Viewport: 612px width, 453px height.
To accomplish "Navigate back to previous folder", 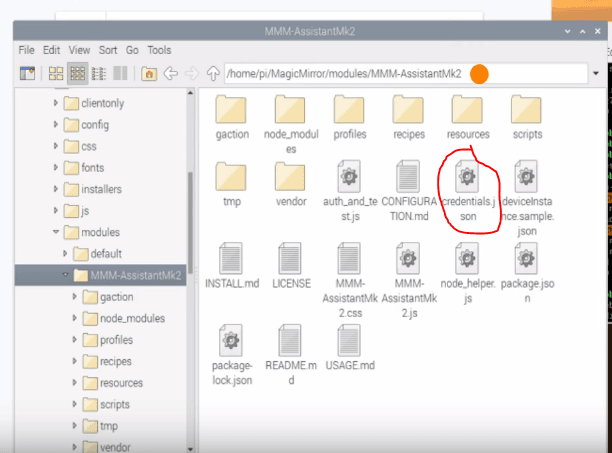I will 170,73.
